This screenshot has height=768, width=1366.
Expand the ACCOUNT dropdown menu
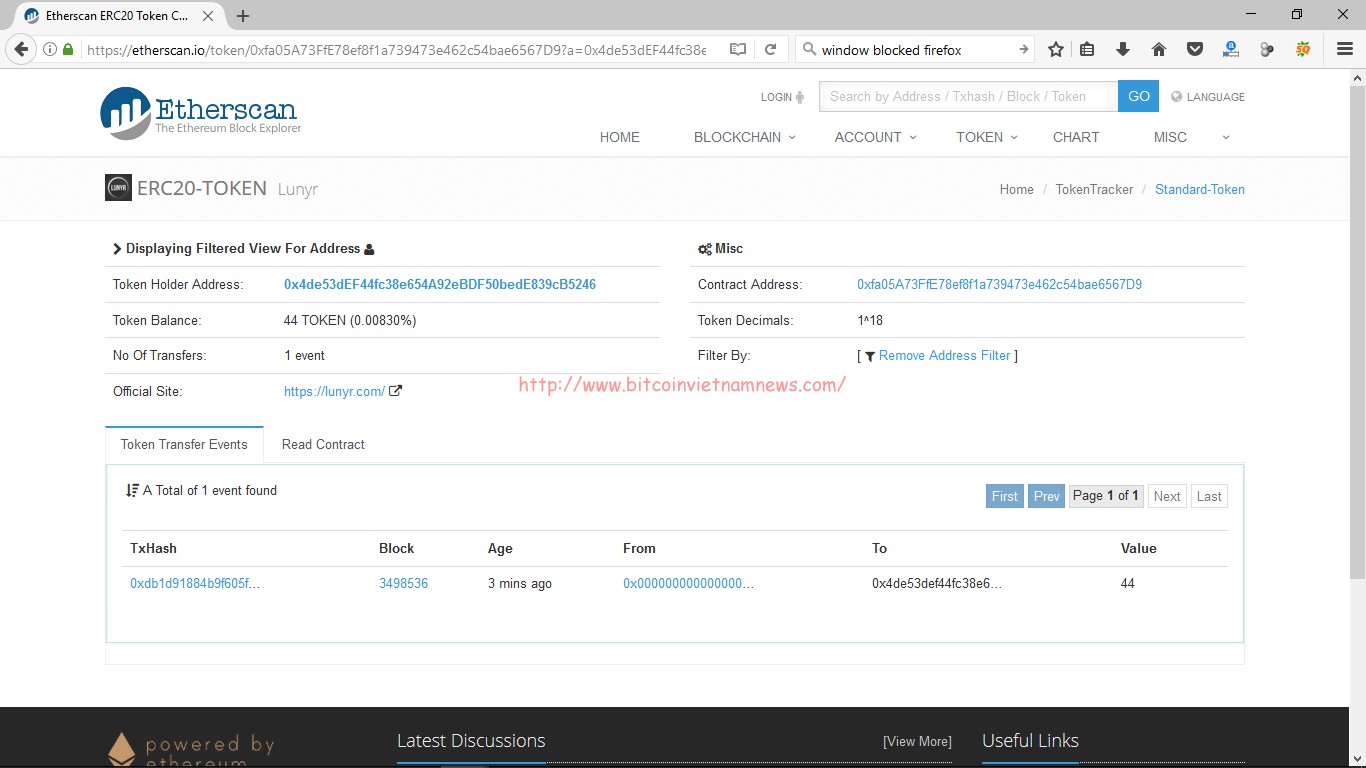coord(876,137)
